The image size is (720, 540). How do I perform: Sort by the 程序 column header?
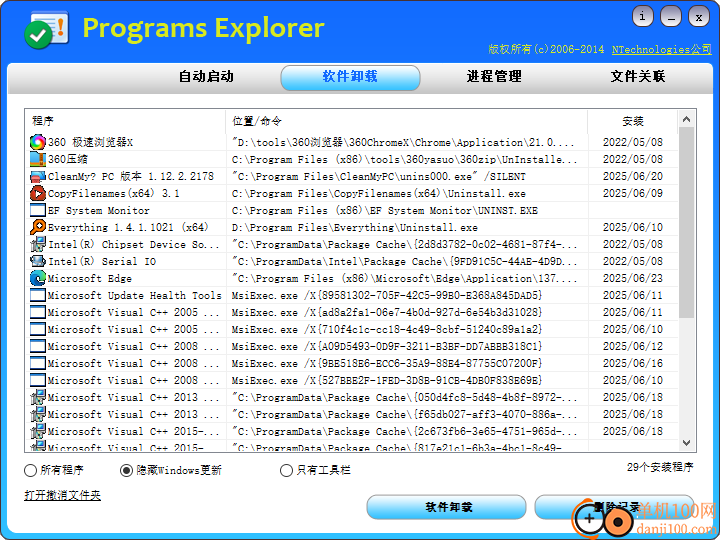(x=125, y=121)
